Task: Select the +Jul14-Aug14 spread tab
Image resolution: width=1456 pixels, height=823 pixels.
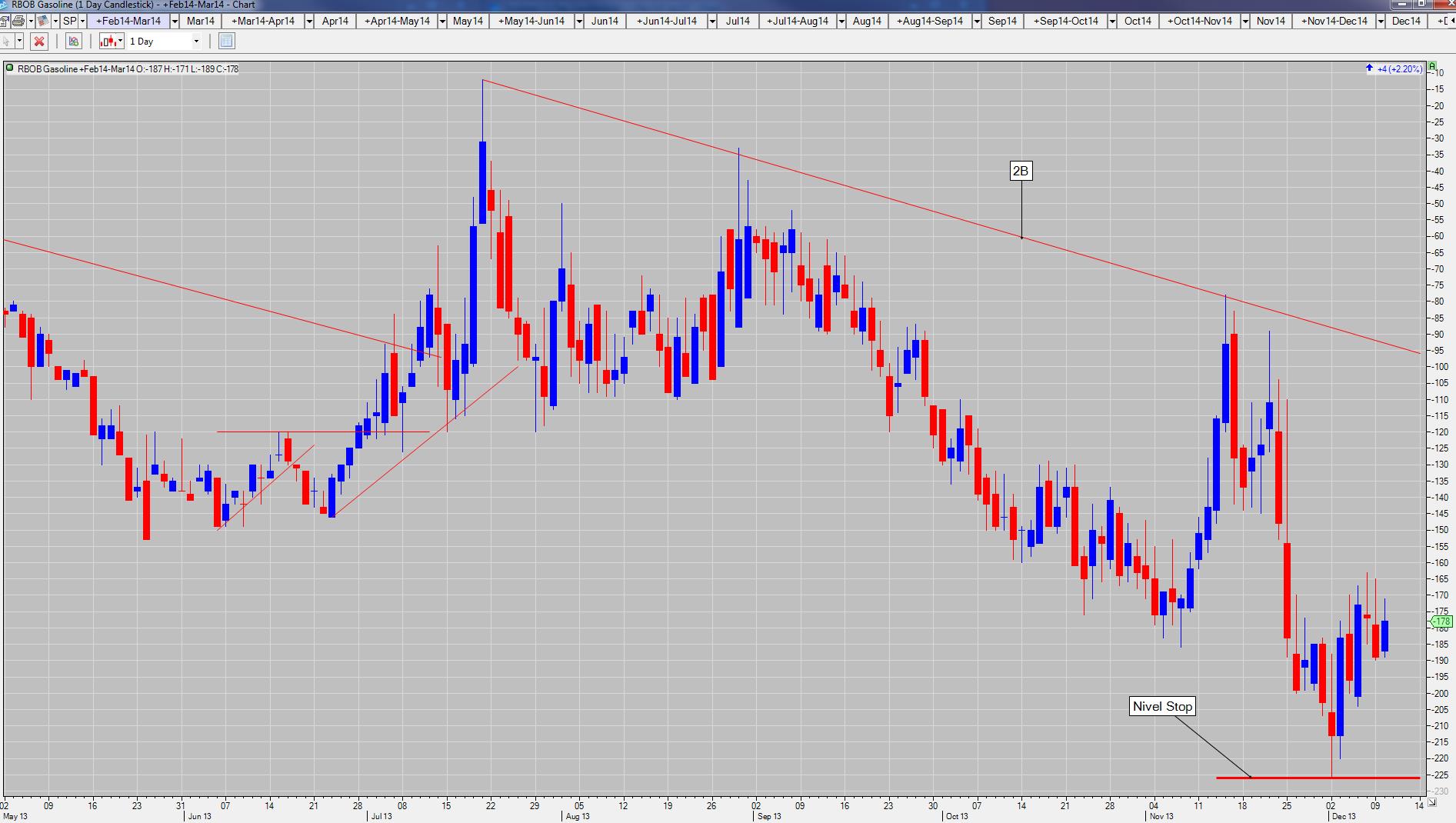Action: (798, 21)
